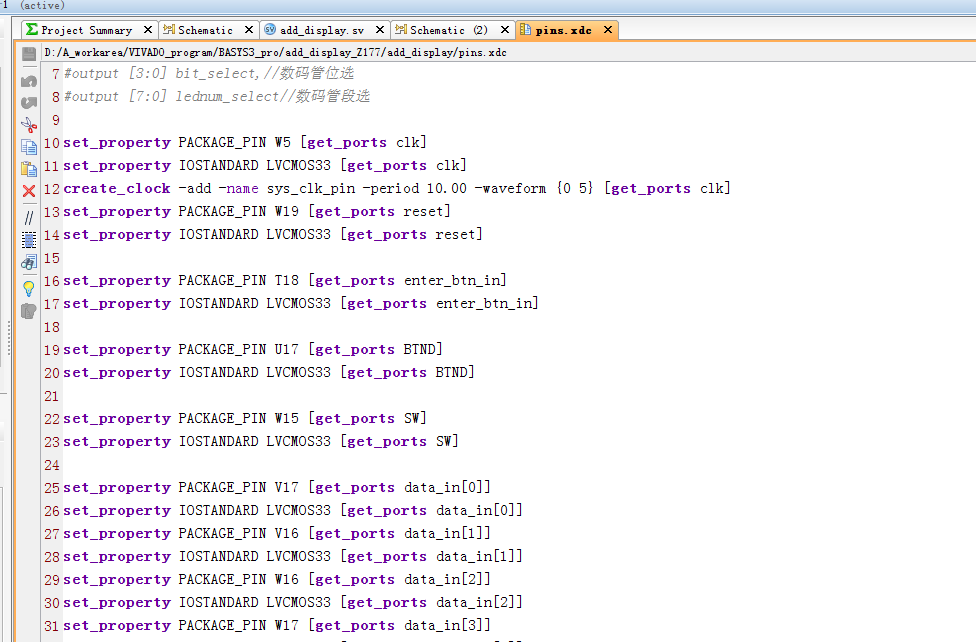Open language templates via the lightbulb icon
Image resolution: width=976 pixels, height=642 pixels.
pos(29,287)
